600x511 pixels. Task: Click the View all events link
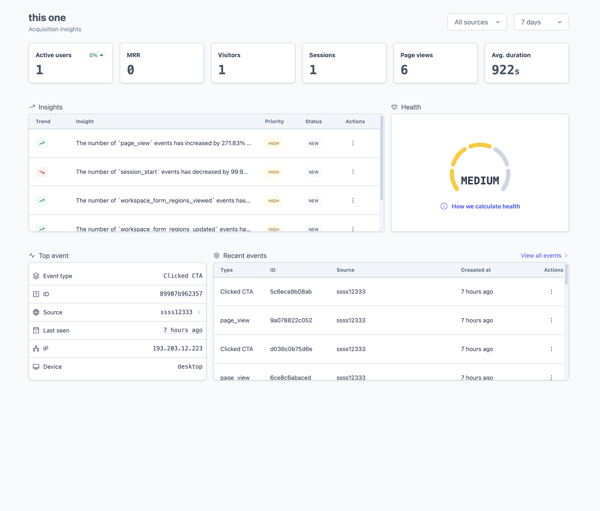pos(543,256)
